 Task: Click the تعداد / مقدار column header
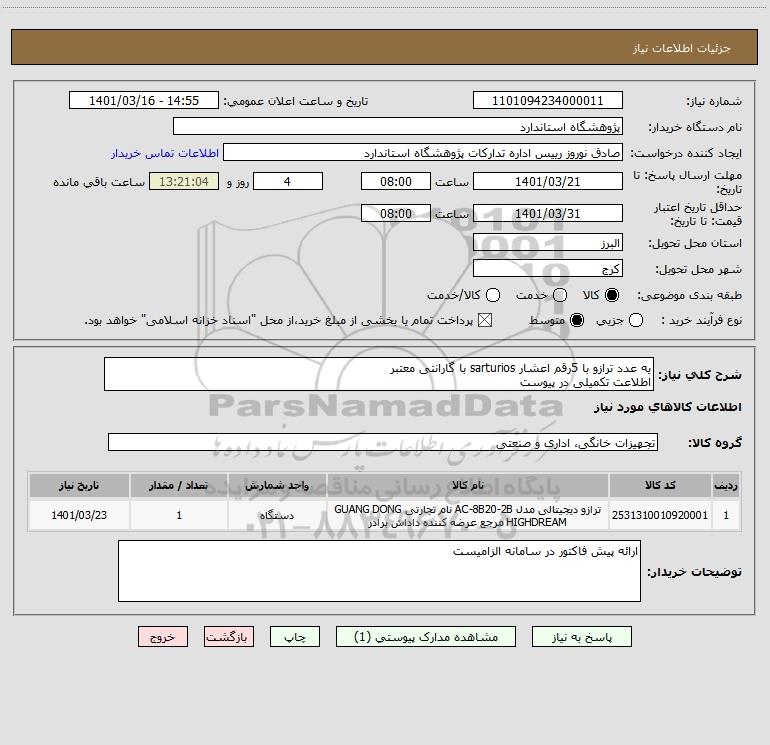pyautogui.click(x=179, y=485)
